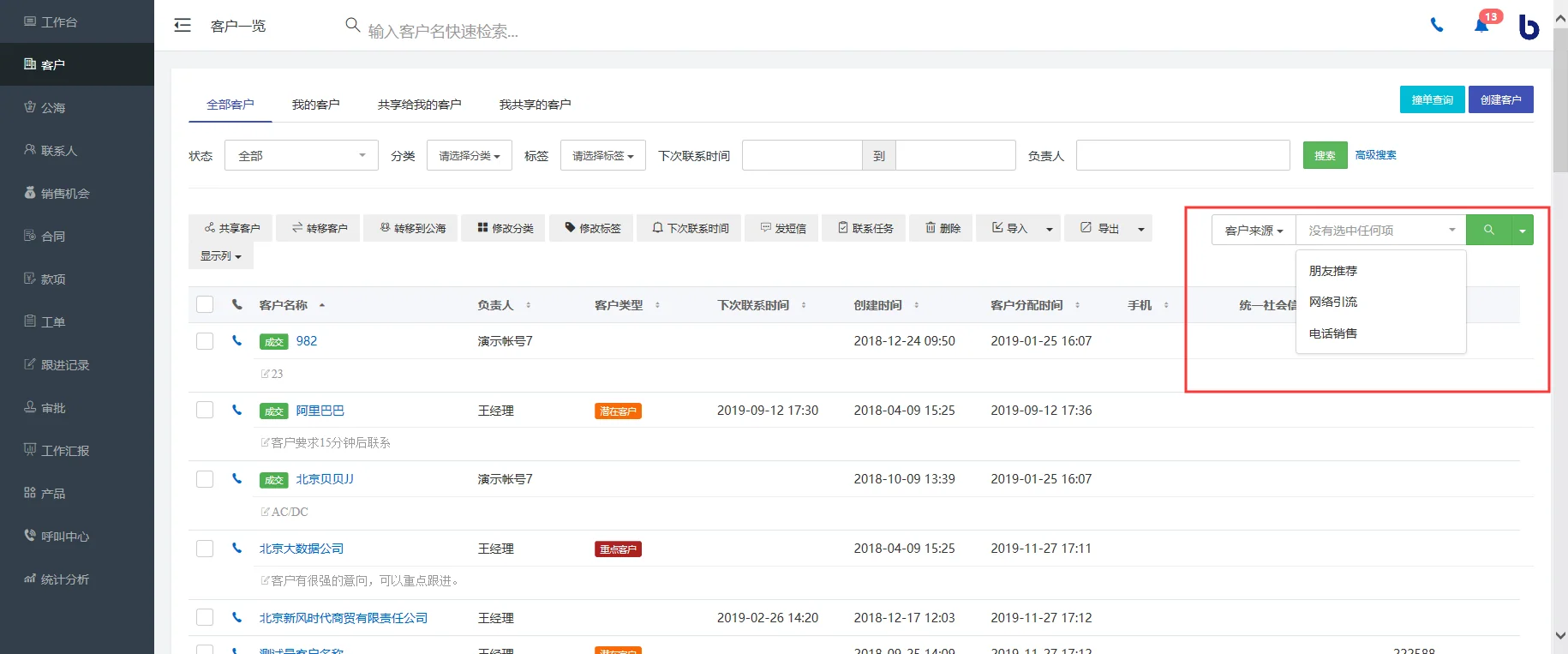This screenshot has height=654, width=1568.
Task: Click the page vertical scrollbar down arrow
Action: click(1560, 635)
